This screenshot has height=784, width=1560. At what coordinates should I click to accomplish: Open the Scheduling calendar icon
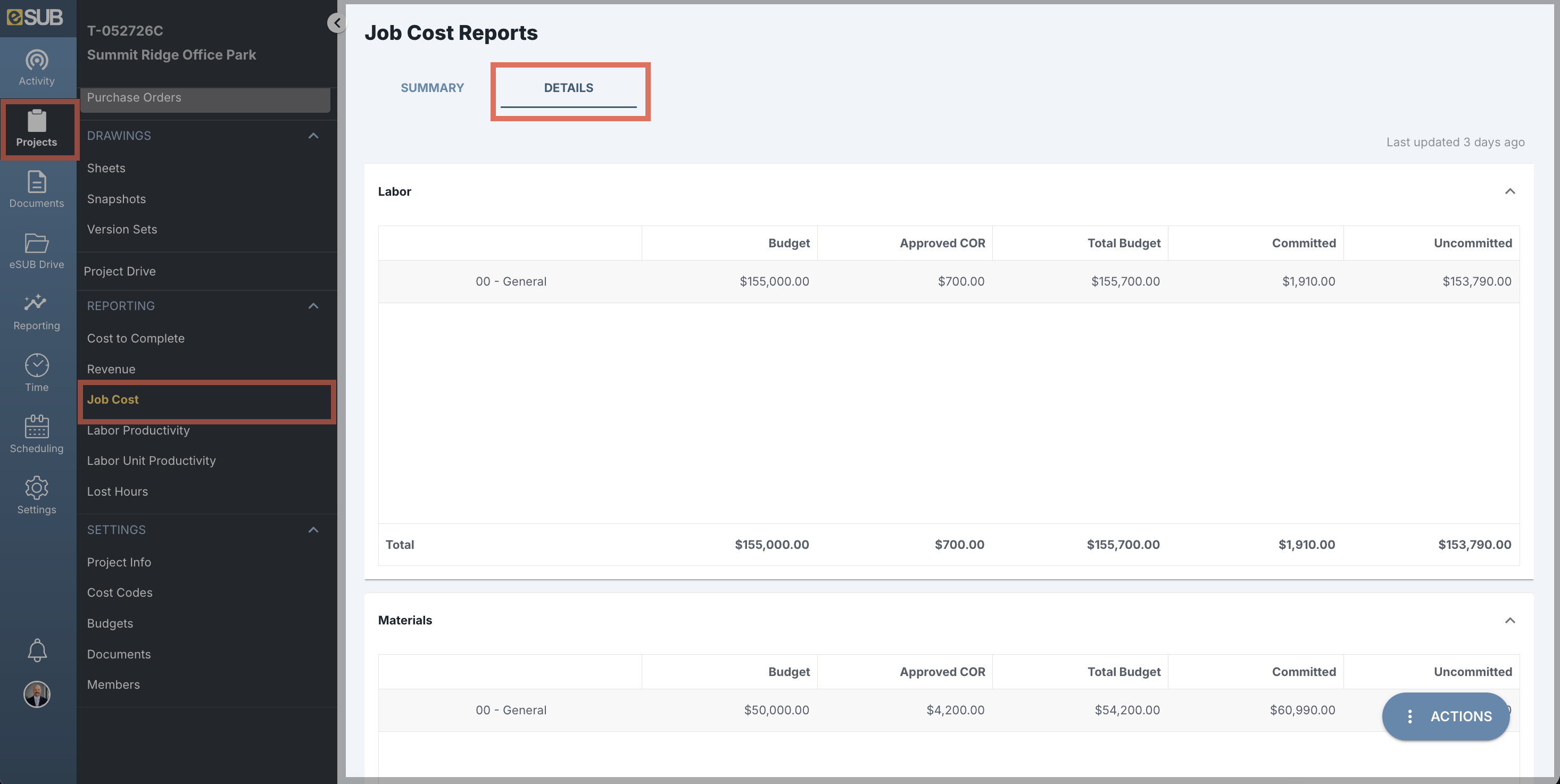coord(37,426)
